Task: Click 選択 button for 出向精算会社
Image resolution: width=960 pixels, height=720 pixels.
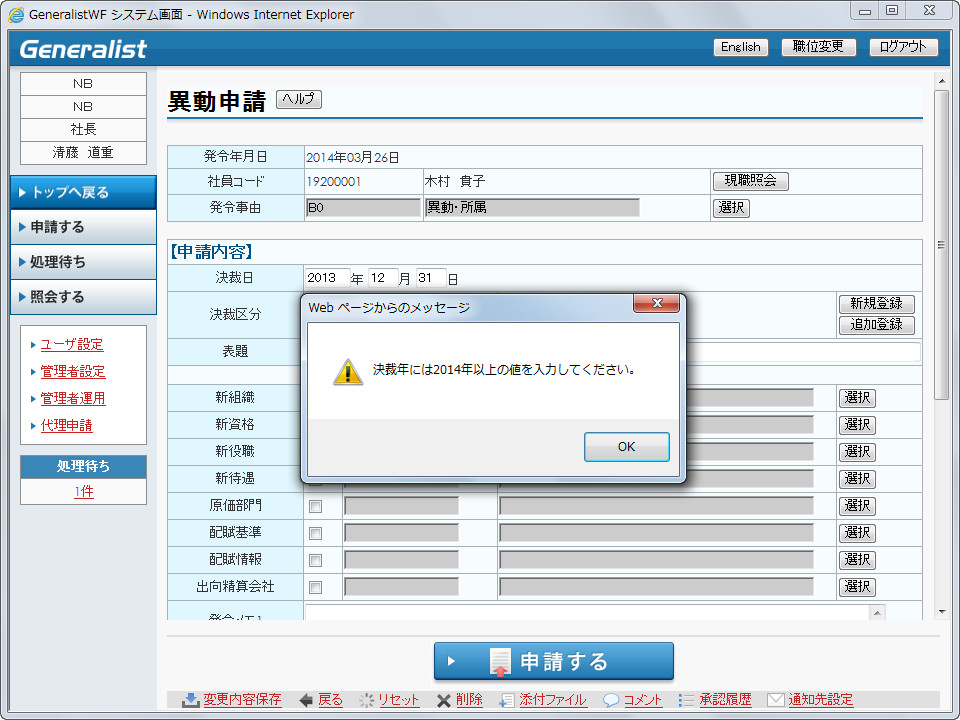Action: coord(857,587)
